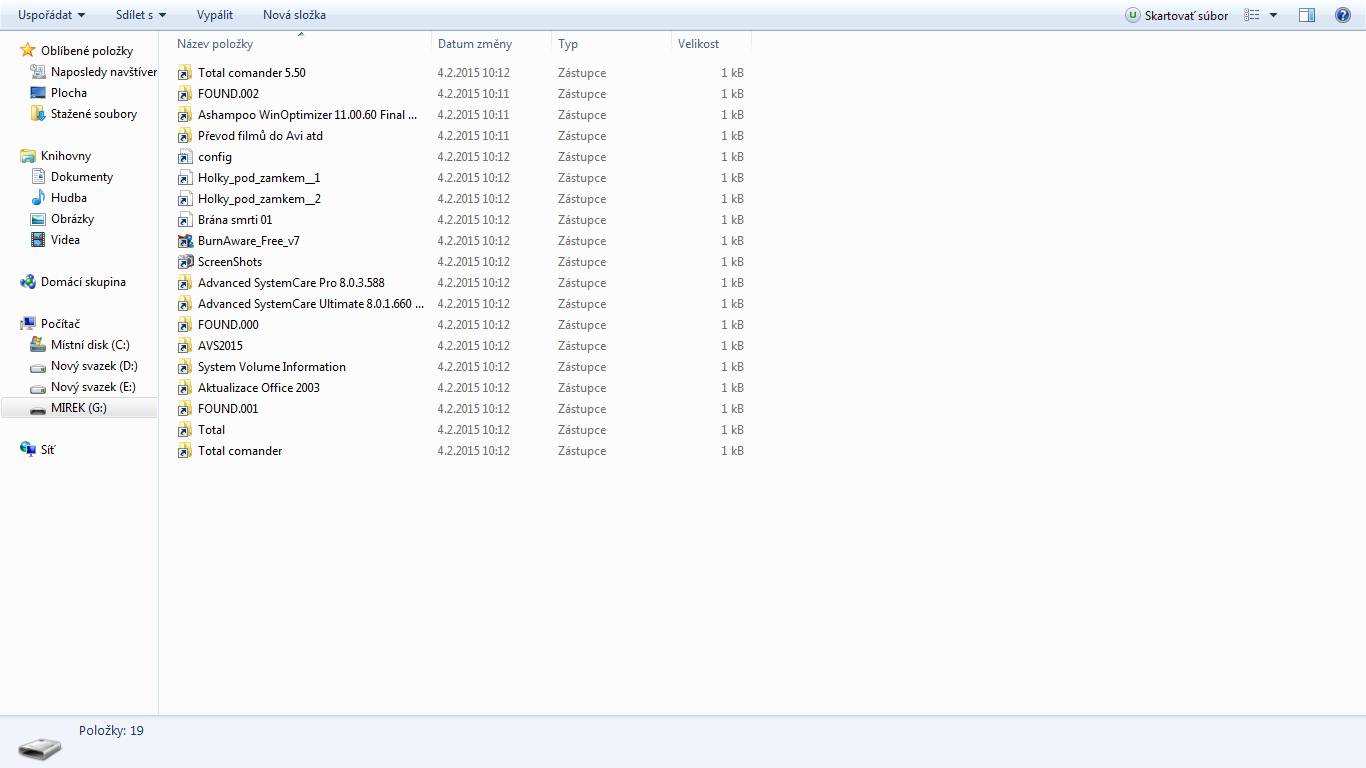Select the Holky_pod_zamkem__1 file icon
The image size is (1366, 768).
tap(184, 178)
